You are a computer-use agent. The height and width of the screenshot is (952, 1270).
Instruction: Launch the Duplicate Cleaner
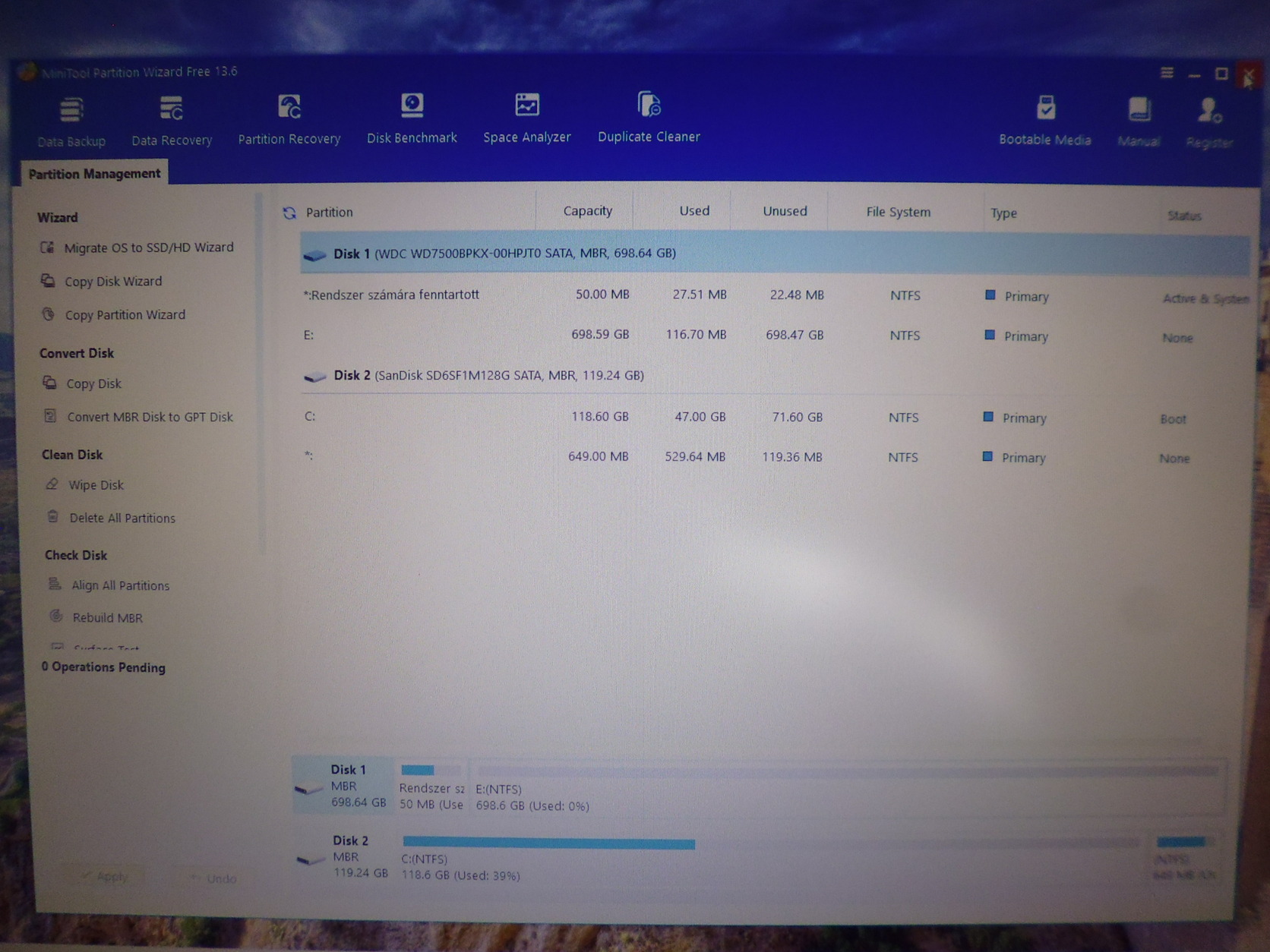point(649,117)
